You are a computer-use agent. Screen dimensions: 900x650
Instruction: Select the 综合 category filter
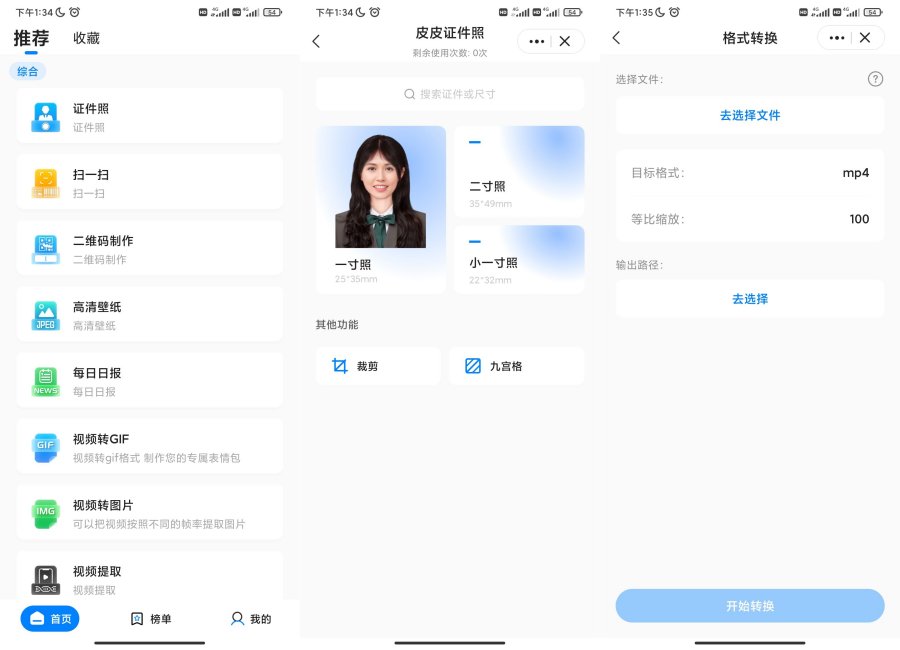click(27, 71)
